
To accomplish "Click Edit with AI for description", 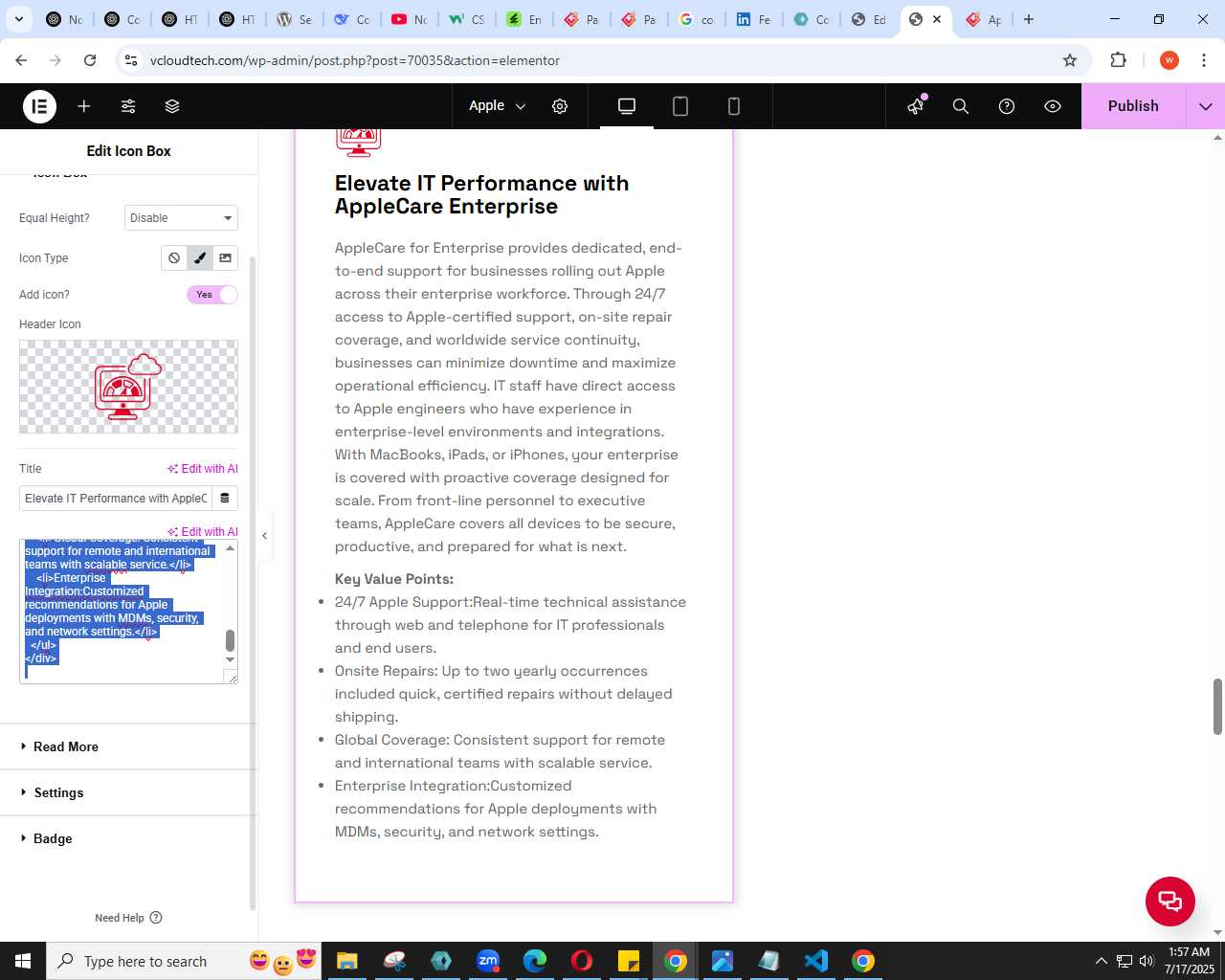I will (x=203, y=532).
